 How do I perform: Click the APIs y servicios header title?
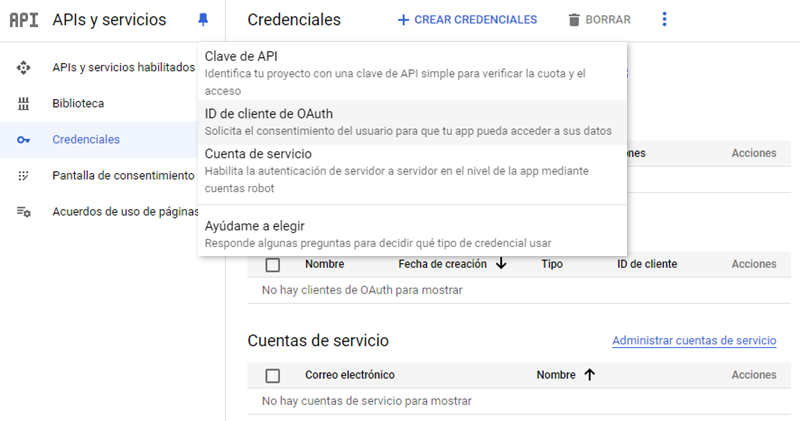pyautogui.click(x=109, y=20)
